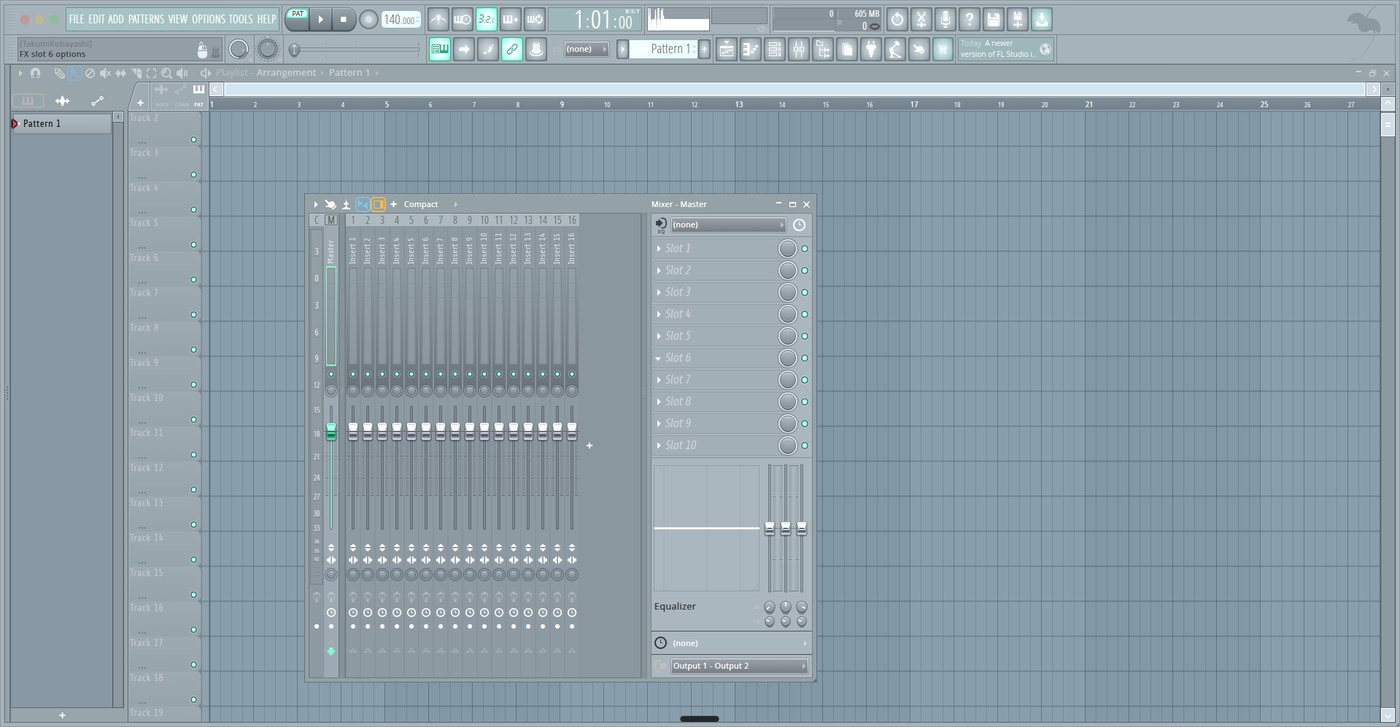
Task: Toggle Slot 10 enable switch
Action: (805, 446)
